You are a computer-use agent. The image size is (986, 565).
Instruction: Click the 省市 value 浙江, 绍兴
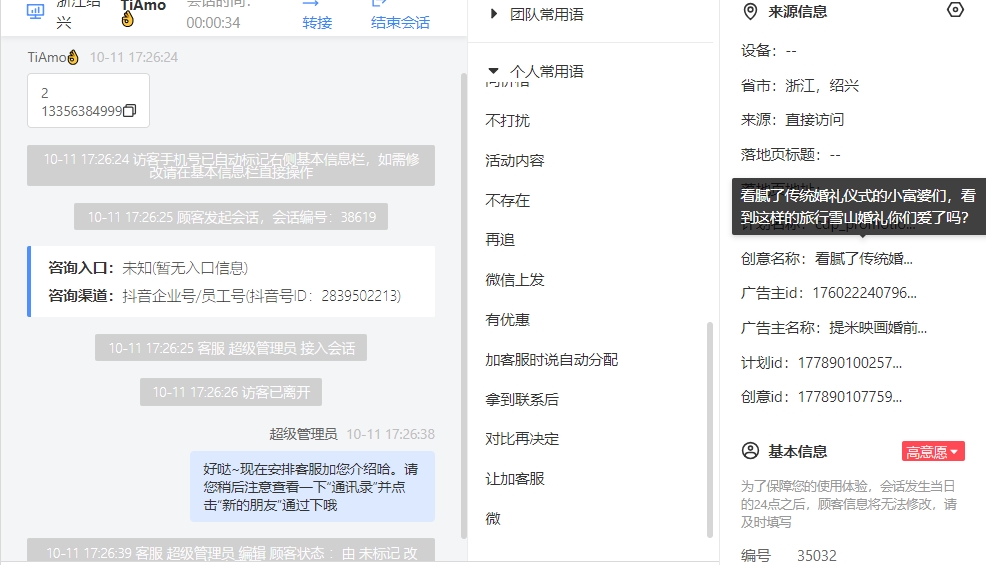click(x=822, y=86)
